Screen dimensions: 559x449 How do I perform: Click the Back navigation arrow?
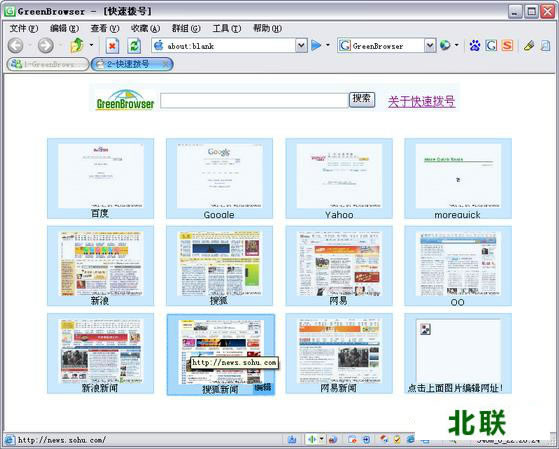click(x=15, y=46)
